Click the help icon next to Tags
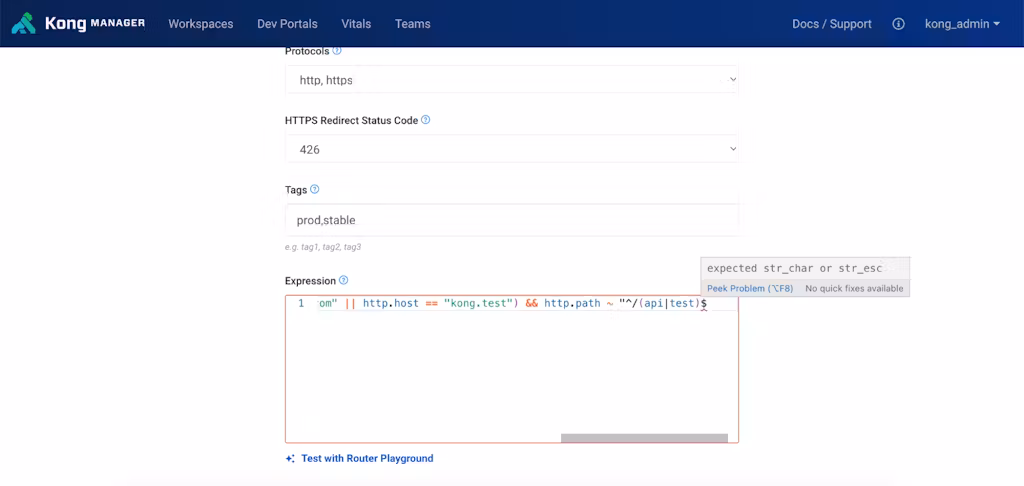 point(315,189)
